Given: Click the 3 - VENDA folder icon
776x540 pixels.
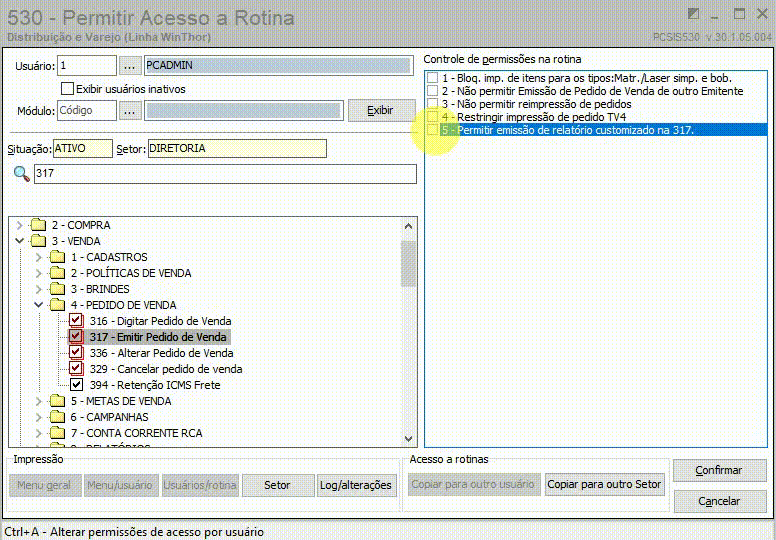Looking at the screenshot, I should point(38,242).
